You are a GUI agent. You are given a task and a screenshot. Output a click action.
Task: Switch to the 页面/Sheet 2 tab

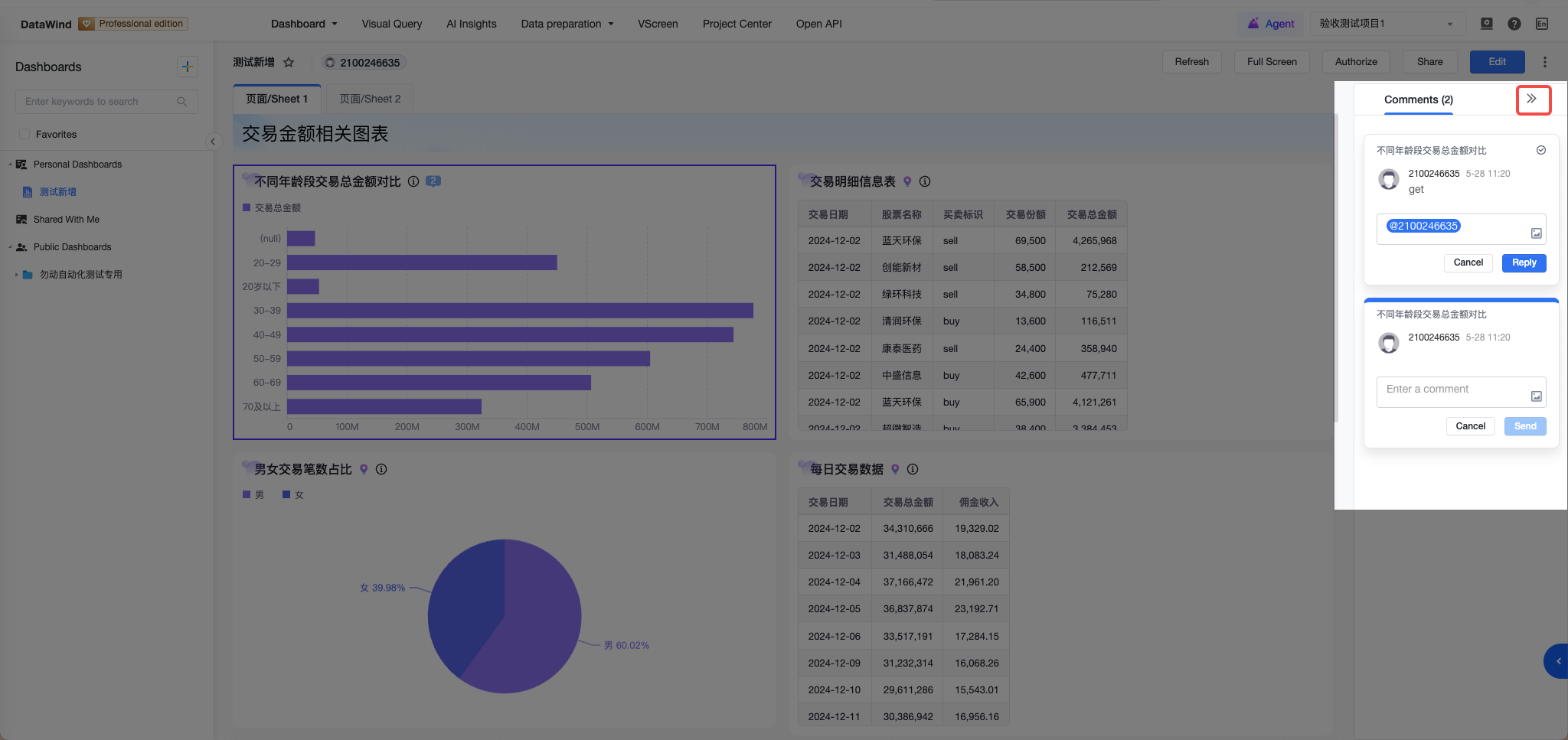[370, 99]
